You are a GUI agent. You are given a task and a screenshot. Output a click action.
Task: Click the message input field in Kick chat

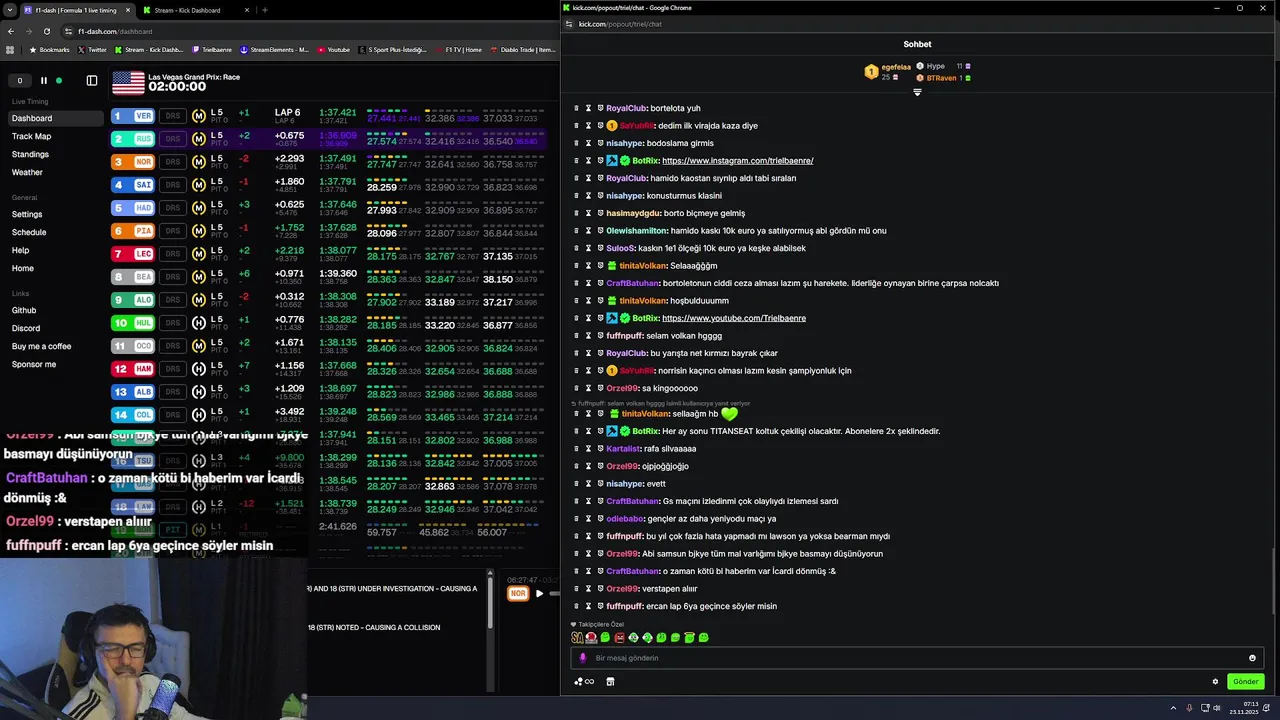[x=916, y=658]
